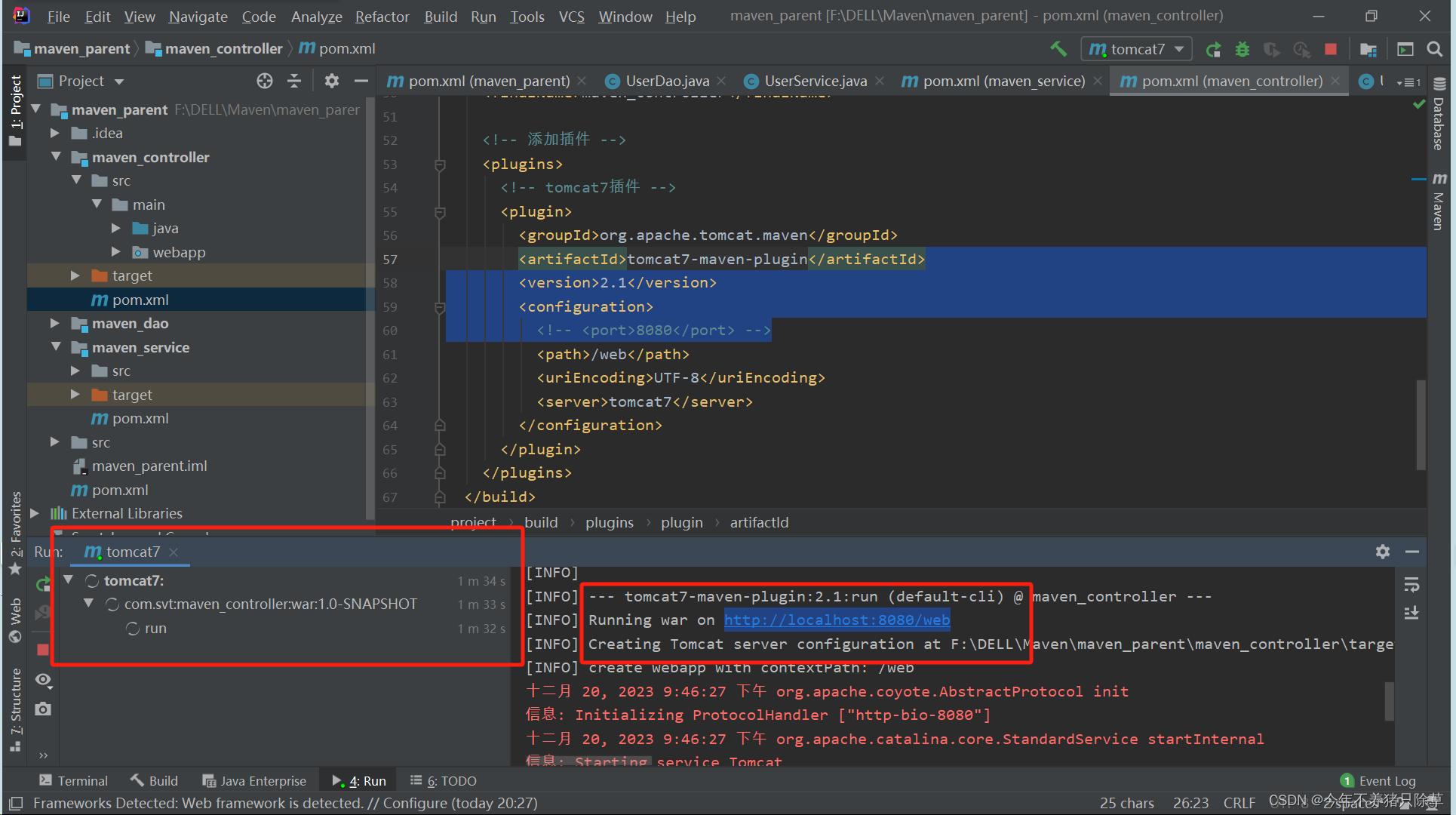Select the pom.xml under maven_service
Image resolution: width=1456 pixels, height=815 pixels.
(140, 419)
